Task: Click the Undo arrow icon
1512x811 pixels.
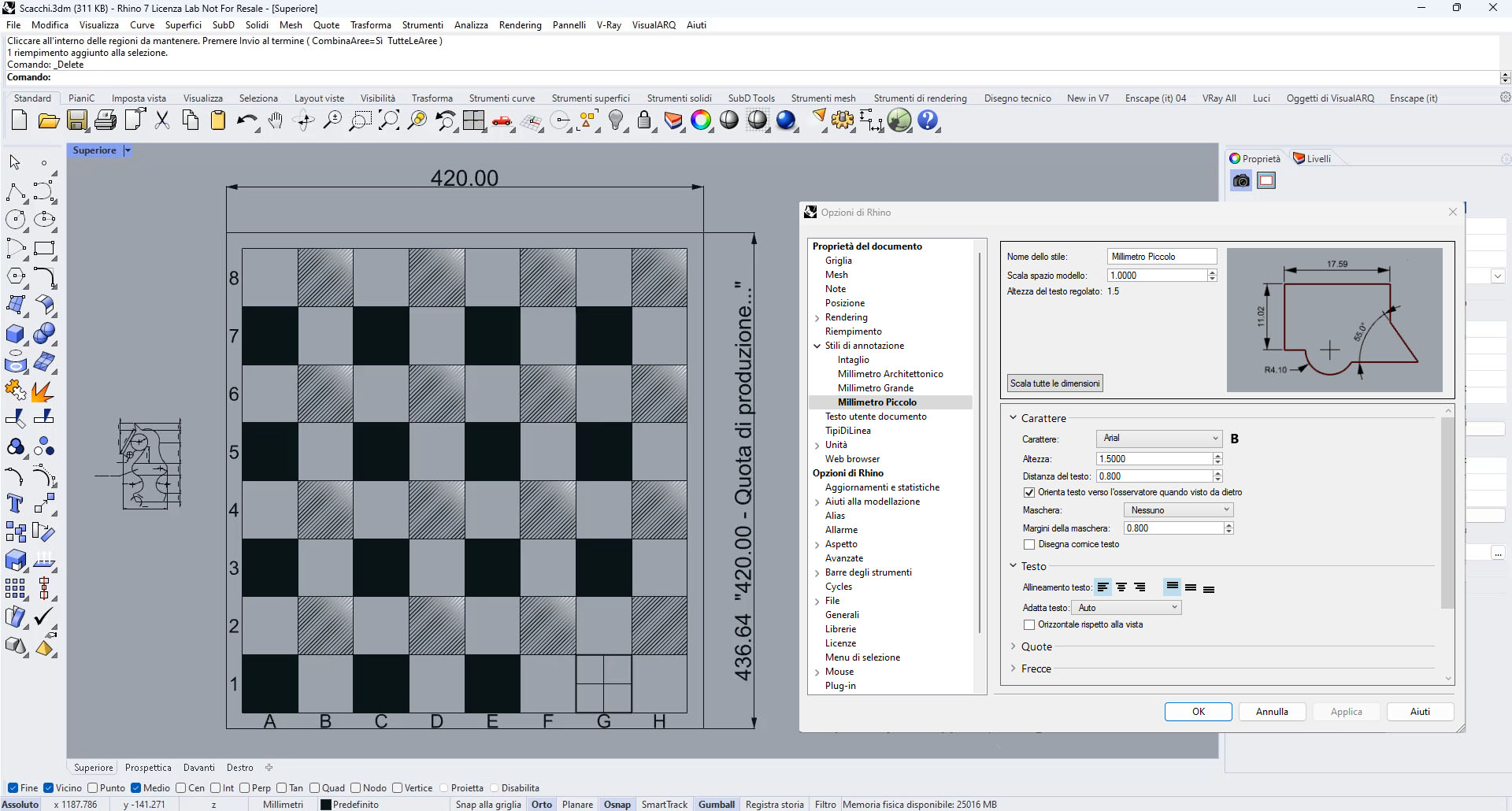Action: coord(246,120)
